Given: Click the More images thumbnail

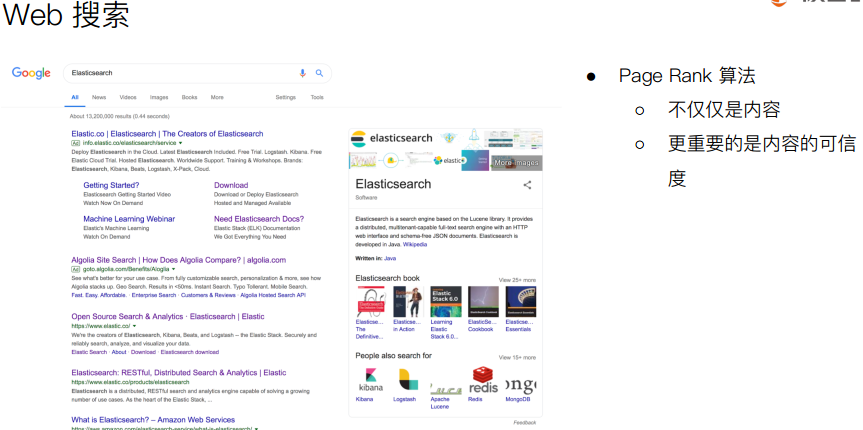Looking at the screenshot, I should 516,162.
